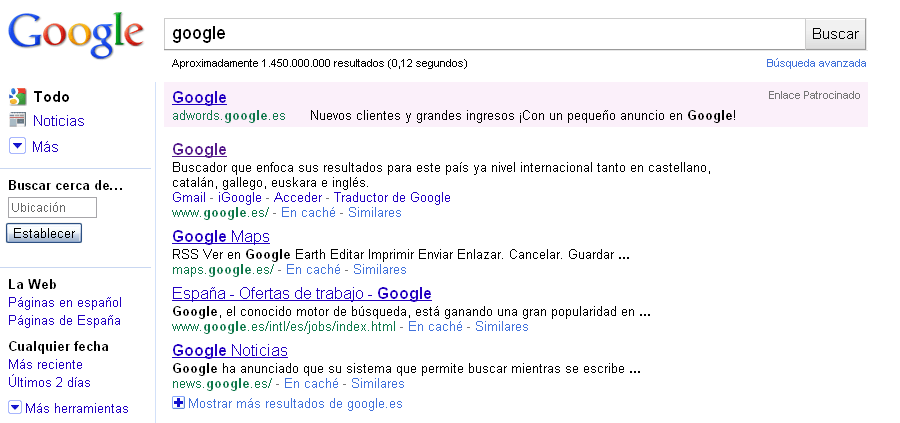Open the Google Maps result

(221, 236)
